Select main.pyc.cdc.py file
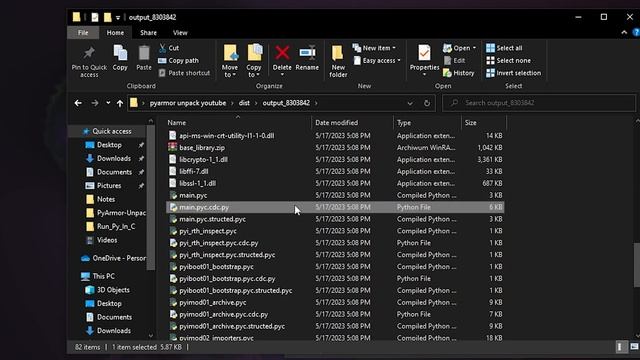This screenshot has height=360, width=640. coord(335,207)
